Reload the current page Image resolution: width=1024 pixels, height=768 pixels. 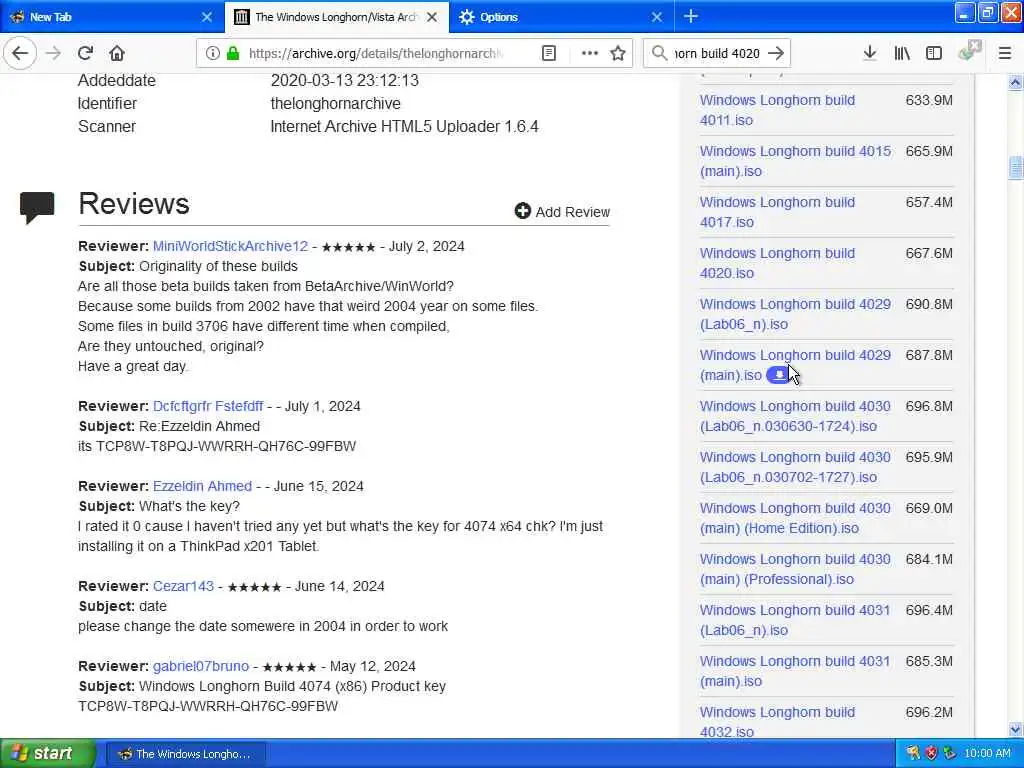click(85, 53)
